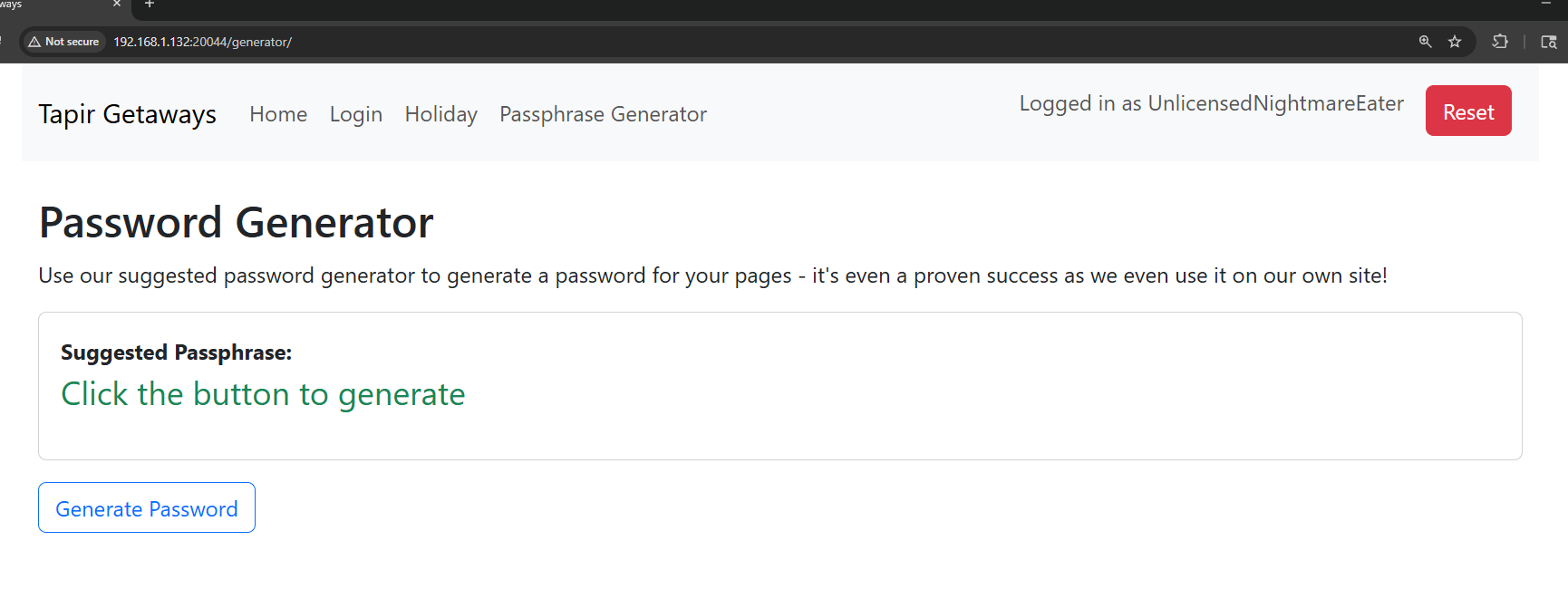Click the Suggested Passphrase label
This screenshot has height=589, width=1568.
point(176,352)
